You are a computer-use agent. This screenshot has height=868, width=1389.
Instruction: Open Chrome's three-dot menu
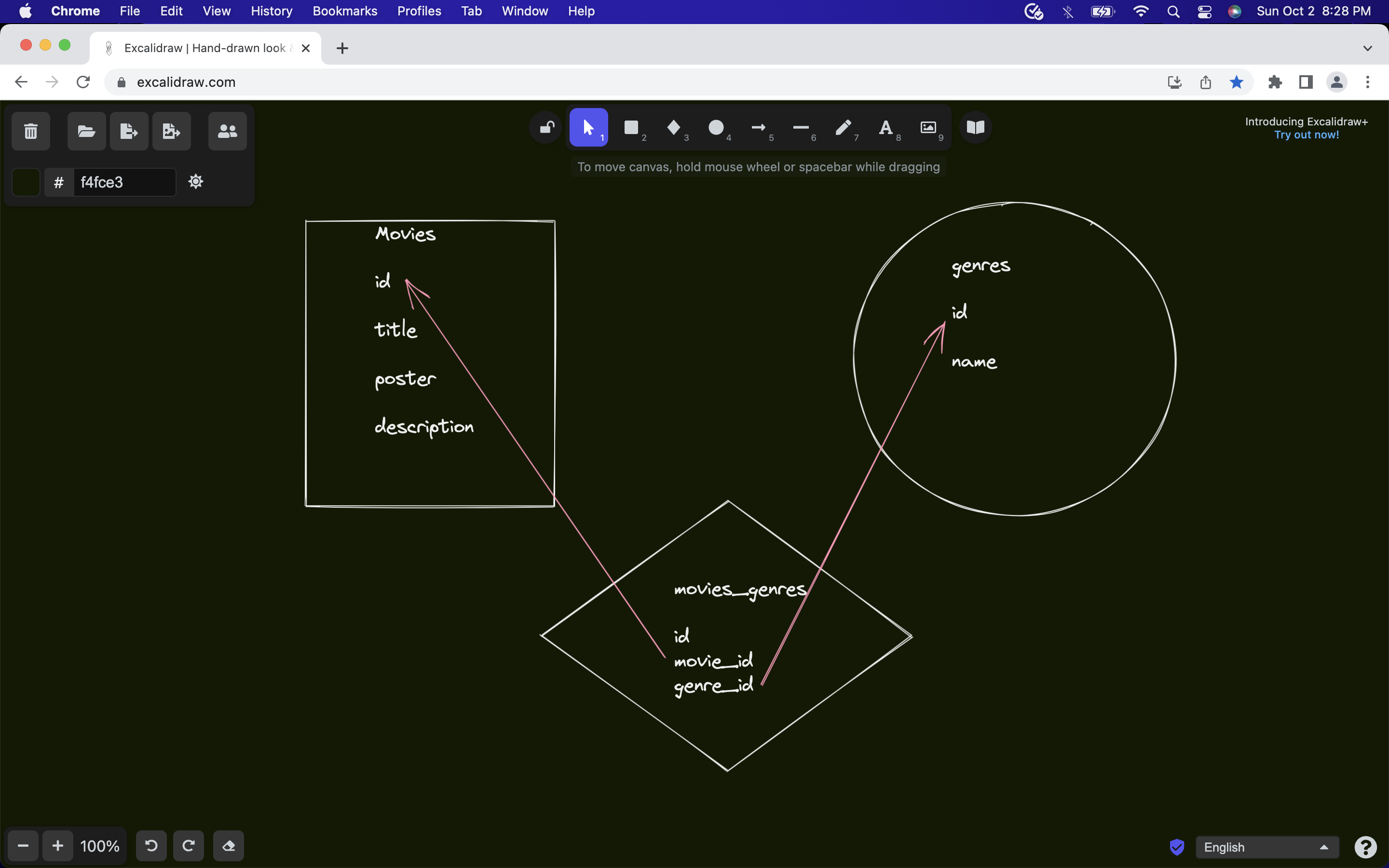[1368, 82]
